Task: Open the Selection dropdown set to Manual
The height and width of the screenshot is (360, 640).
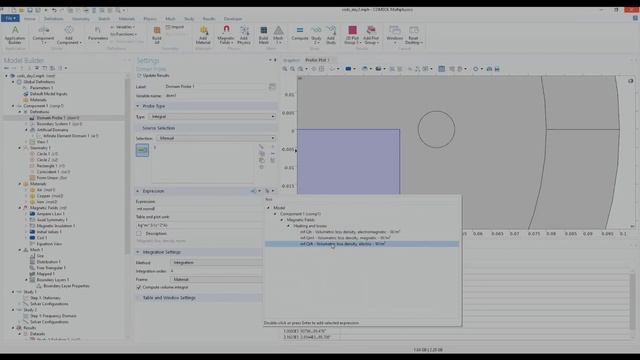Action: (216, 138)
